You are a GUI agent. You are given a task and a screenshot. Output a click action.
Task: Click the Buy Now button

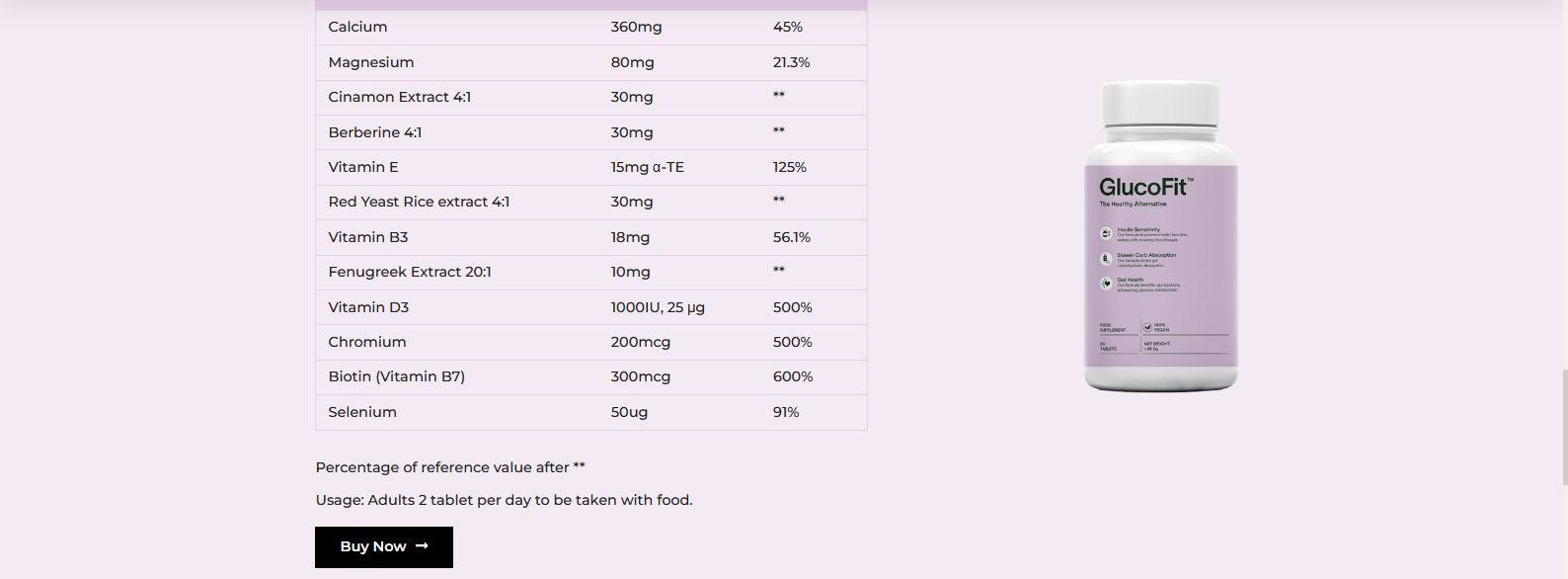point(384,547)
